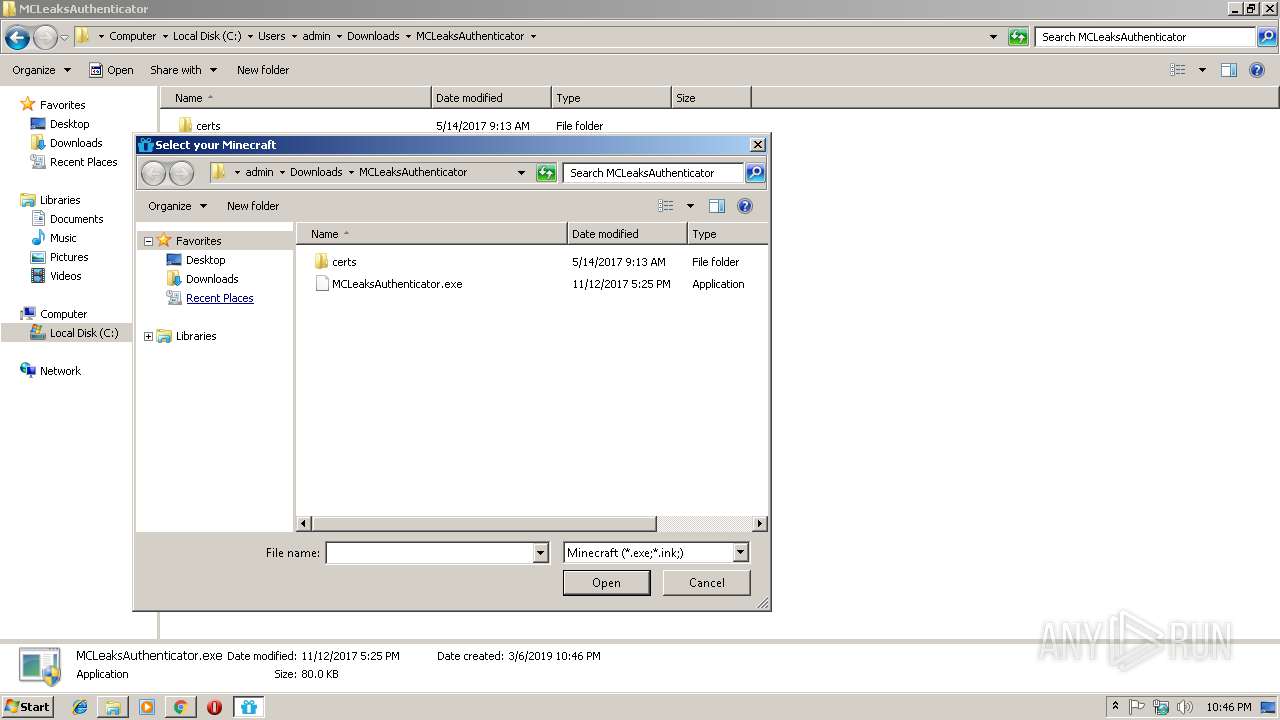Click the dialog Cancel button
The width and height of the screenshot is (1280, 720).
707,583
